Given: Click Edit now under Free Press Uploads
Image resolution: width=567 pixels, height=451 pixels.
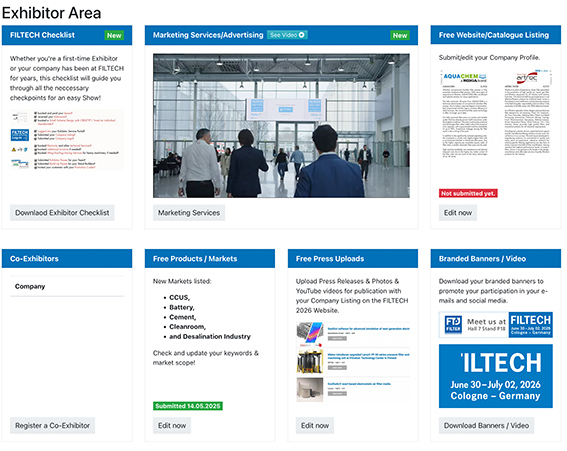Looking at the screenshot, I should tap(315, 426).
